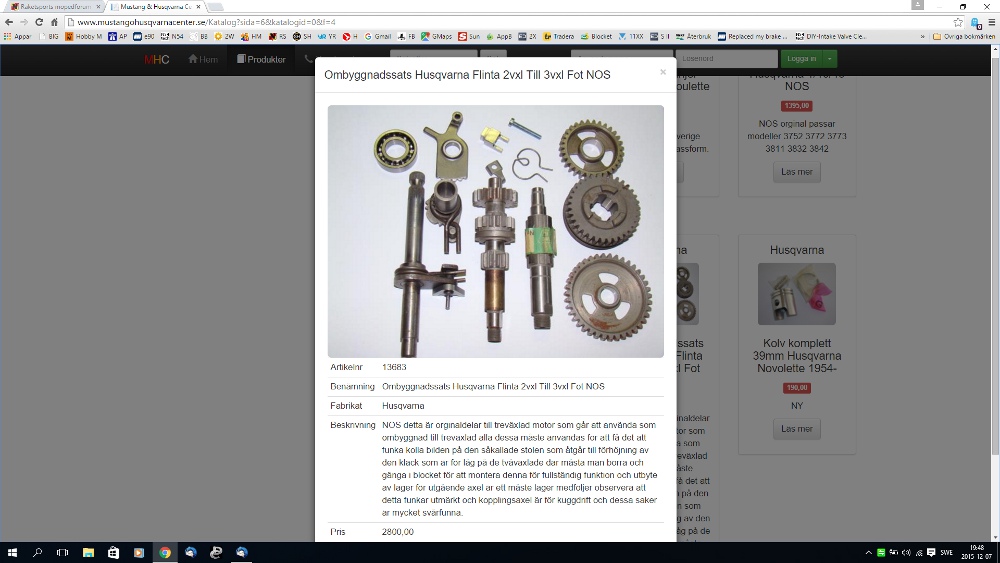This screenshot has height=563, width=1000.
Task: Click the MHC site logo
Action: click(156, 59)
